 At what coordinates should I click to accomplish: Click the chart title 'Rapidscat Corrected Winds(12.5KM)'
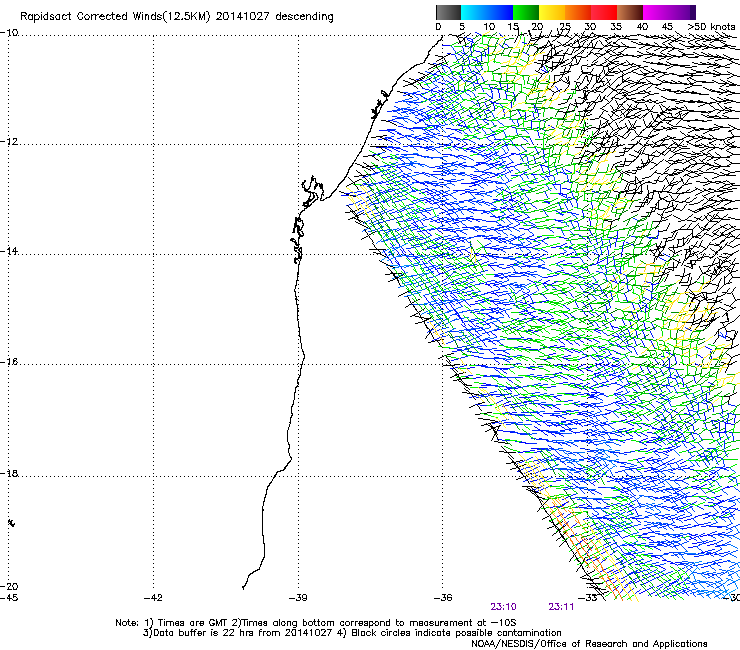(x=115, y=17)
